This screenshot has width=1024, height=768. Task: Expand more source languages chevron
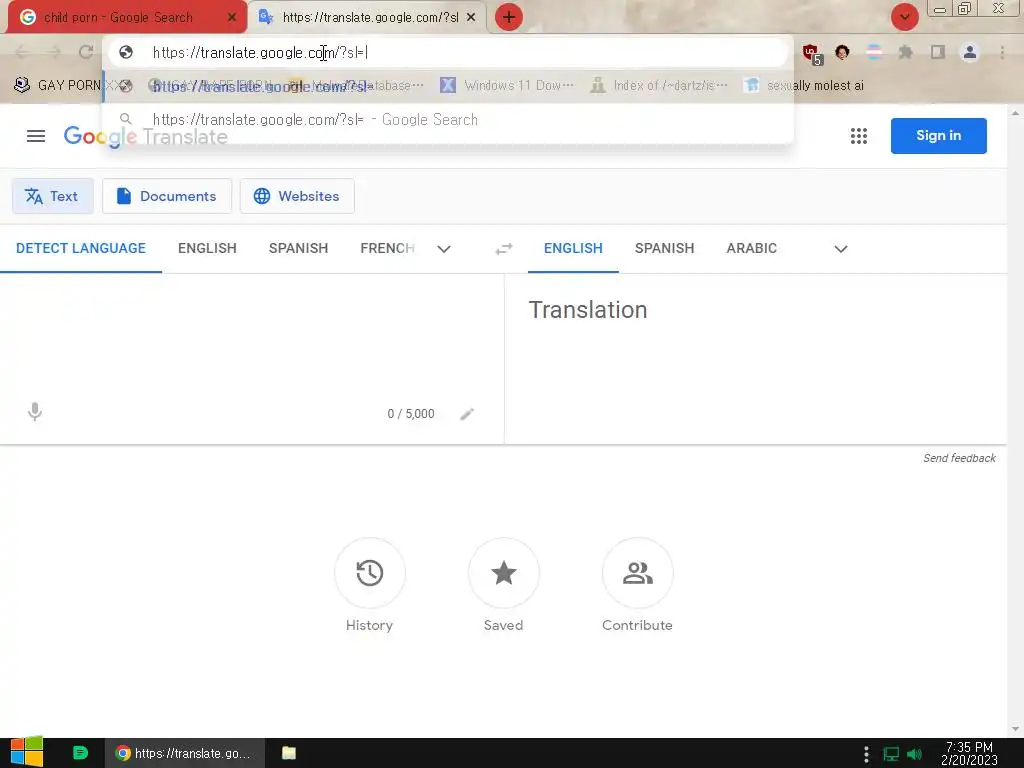[444, 249]
